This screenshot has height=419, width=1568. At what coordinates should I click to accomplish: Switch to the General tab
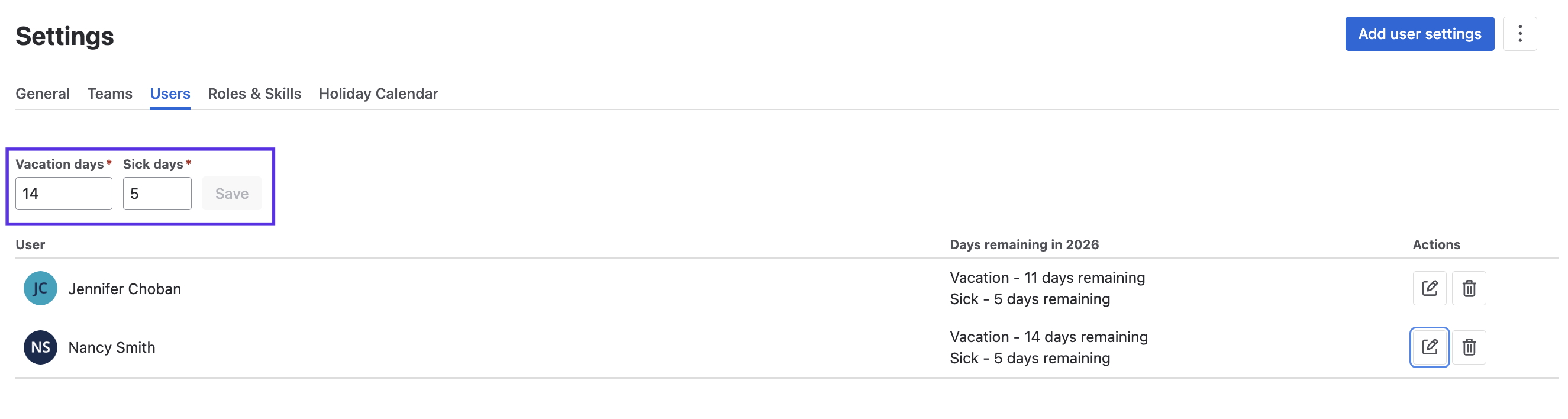[x=43, y=94]
